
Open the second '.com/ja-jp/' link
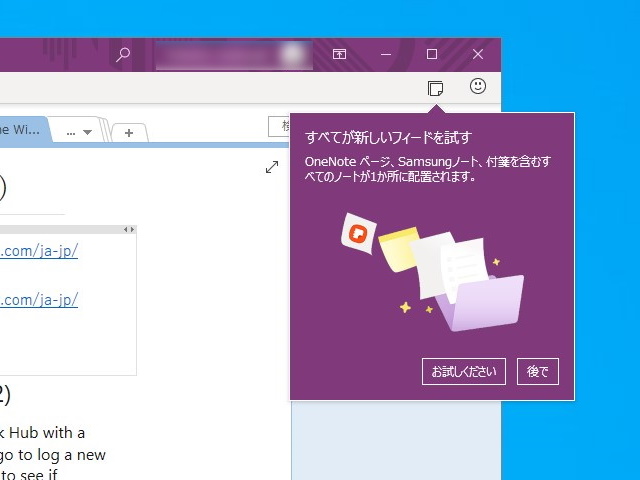(39, 300)
